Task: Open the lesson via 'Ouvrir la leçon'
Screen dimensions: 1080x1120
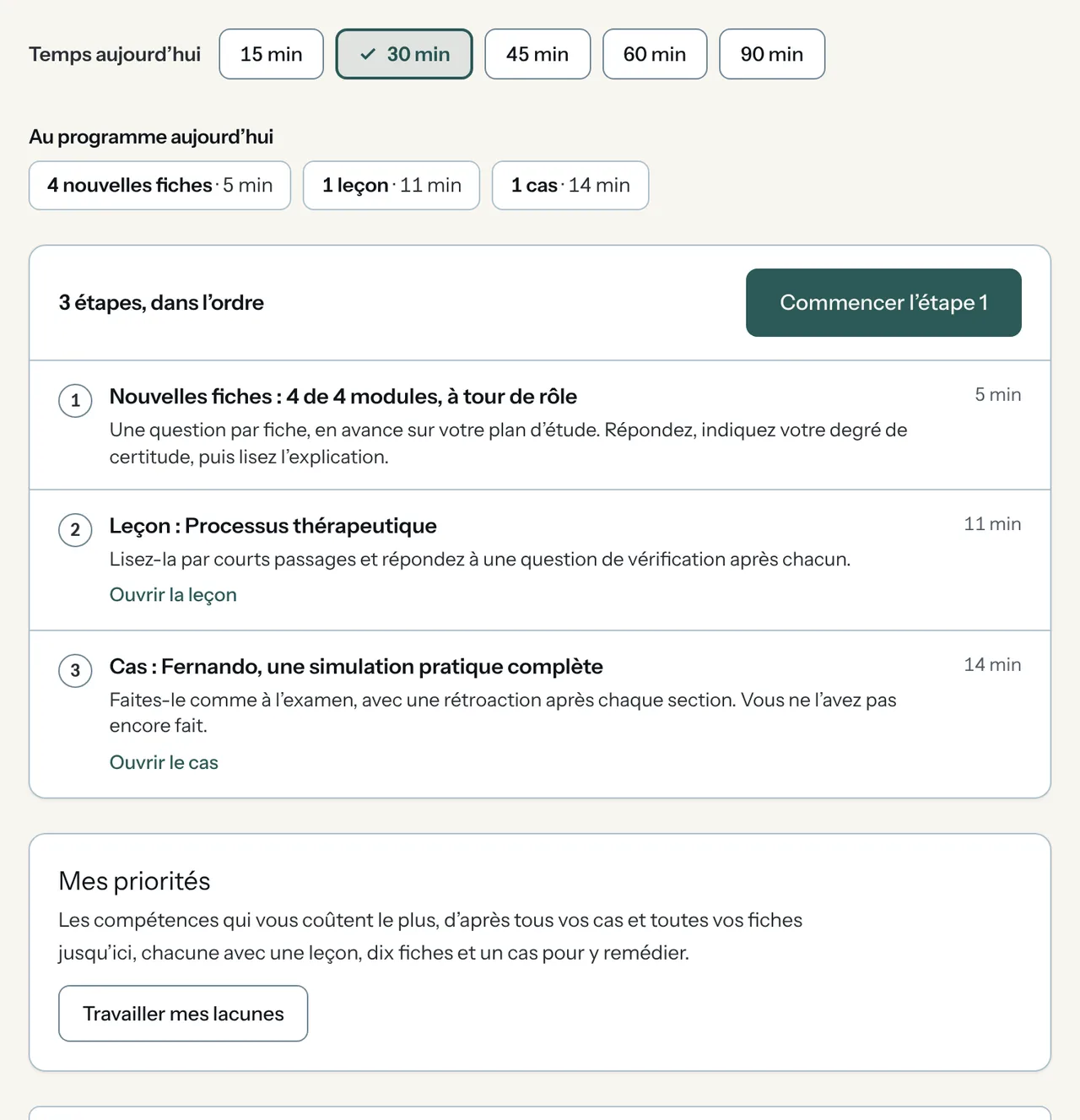Action: click(x=173, y=594)
